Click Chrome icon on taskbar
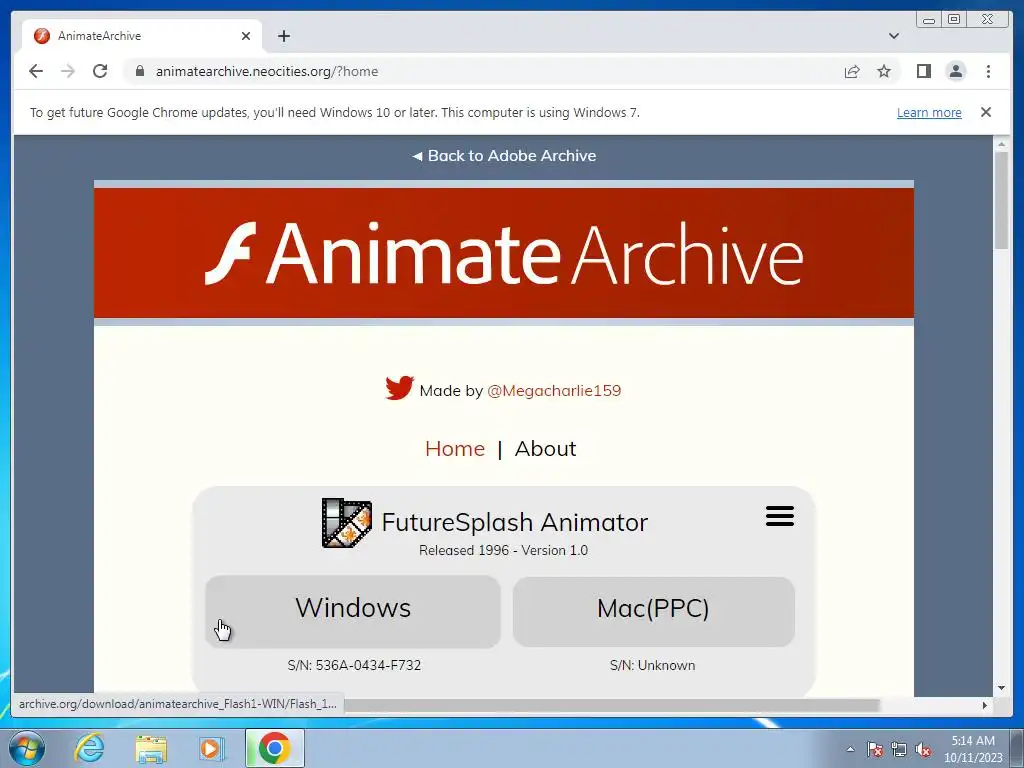This screenshot has height=768, width=1024. pos(275,748)
